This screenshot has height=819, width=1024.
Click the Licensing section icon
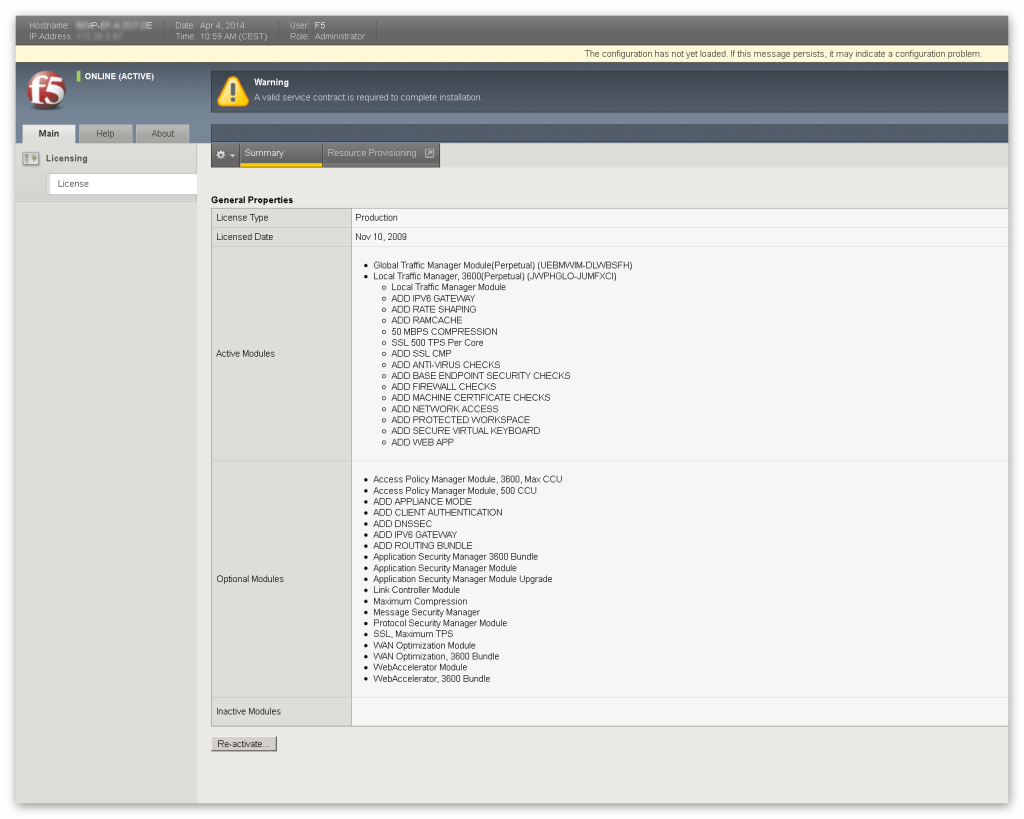point(31,159)
